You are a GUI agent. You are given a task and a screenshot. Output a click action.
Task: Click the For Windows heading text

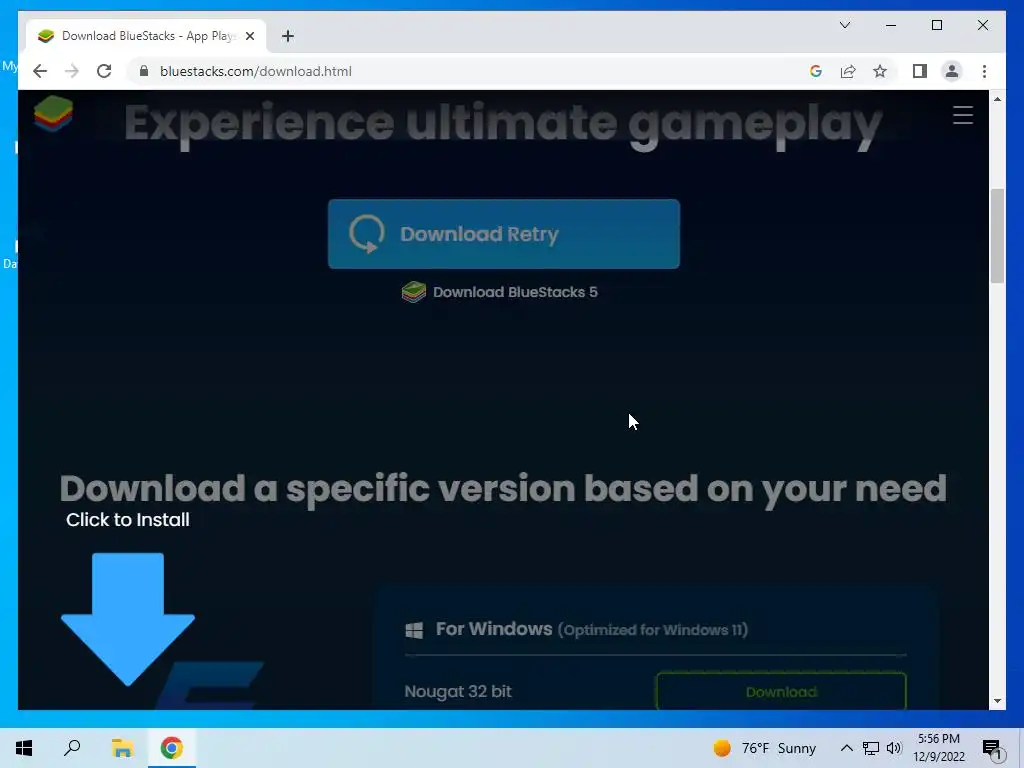494,629
